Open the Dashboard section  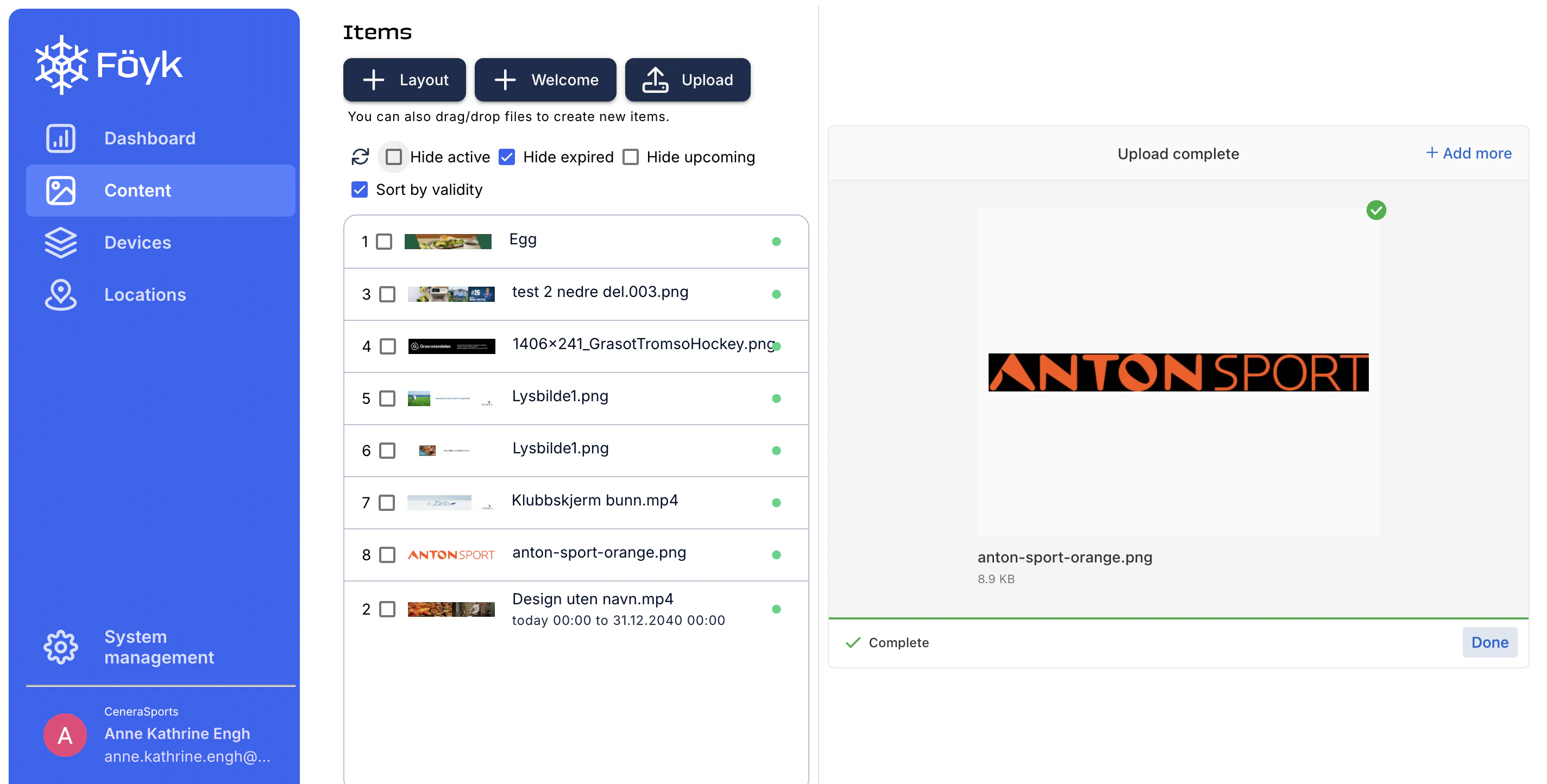(160, 138)
